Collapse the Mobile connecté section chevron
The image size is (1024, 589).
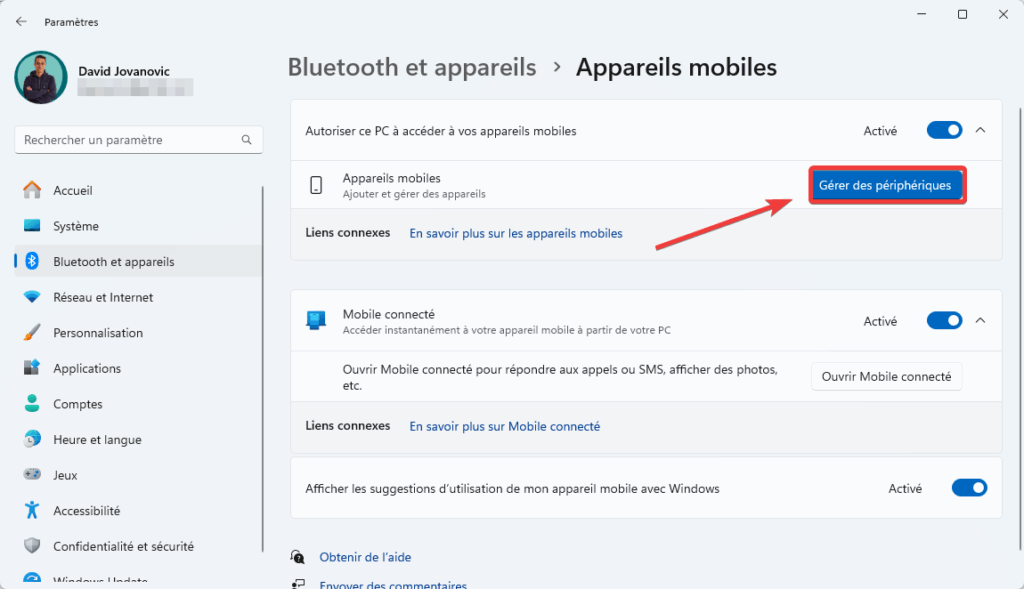980,321
